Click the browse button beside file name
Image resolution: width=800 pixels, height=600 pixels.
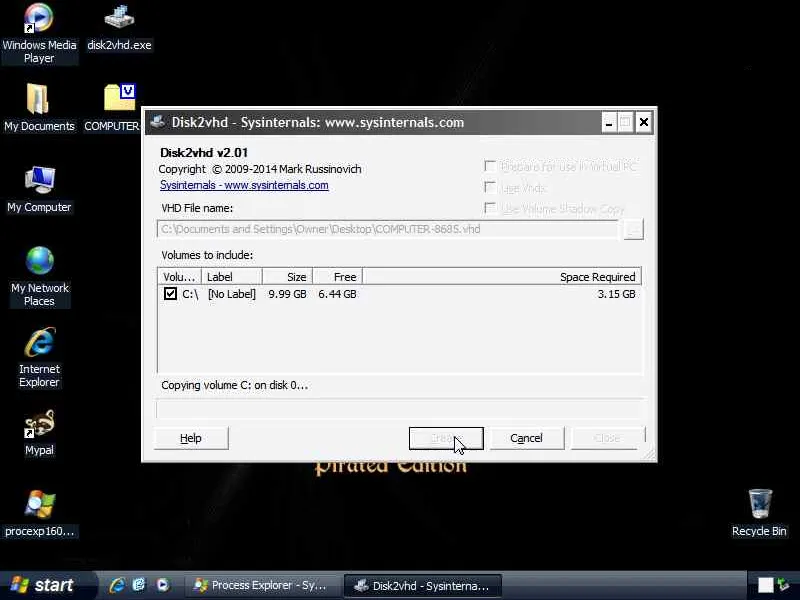633,230
